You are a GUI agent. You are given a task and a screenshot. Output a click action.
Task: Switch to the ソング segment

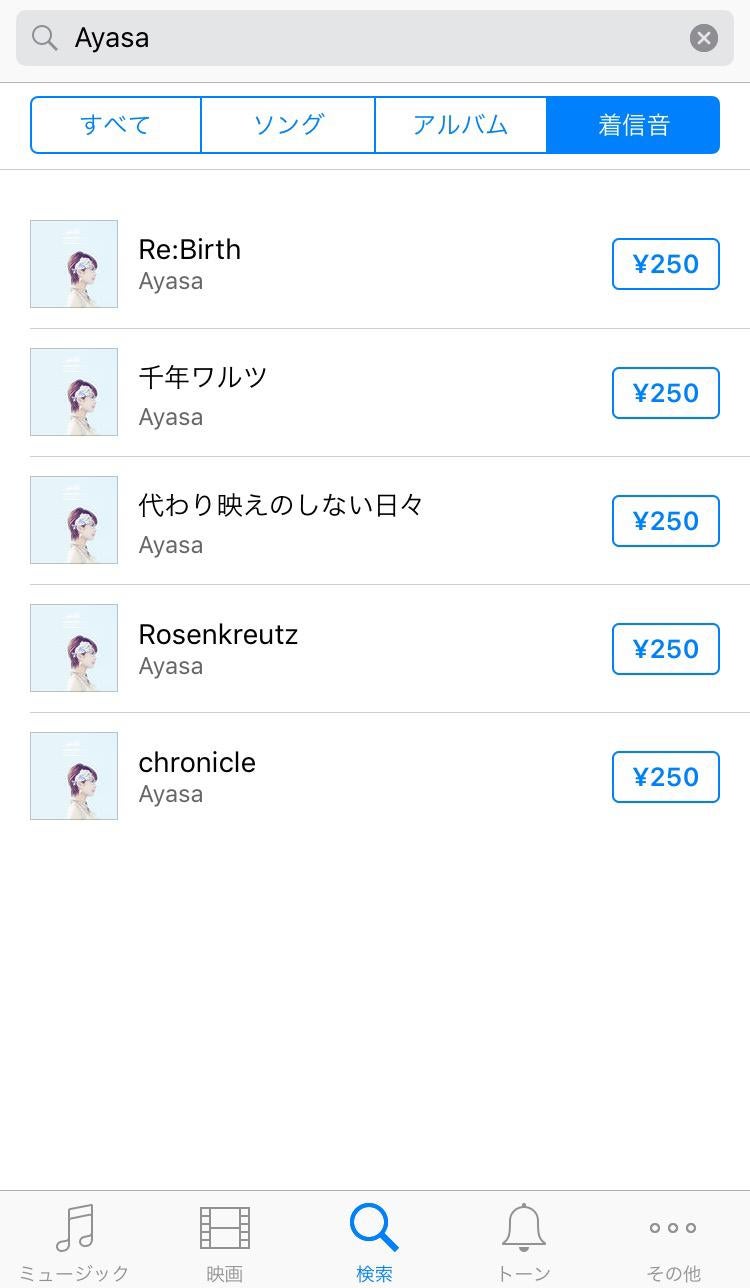click(x=288, y=125)
